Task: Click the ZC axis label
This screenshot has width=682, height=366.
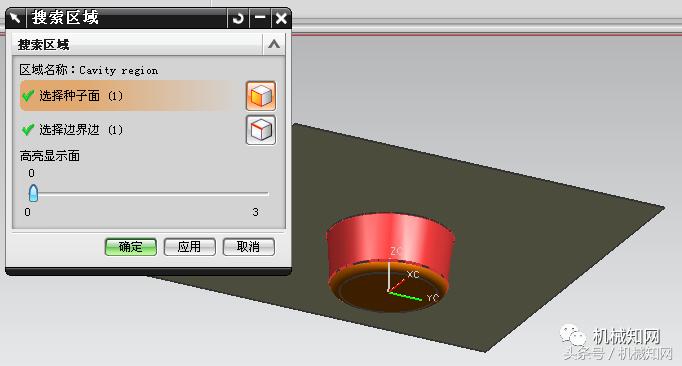Action: [x=396, y=251]
